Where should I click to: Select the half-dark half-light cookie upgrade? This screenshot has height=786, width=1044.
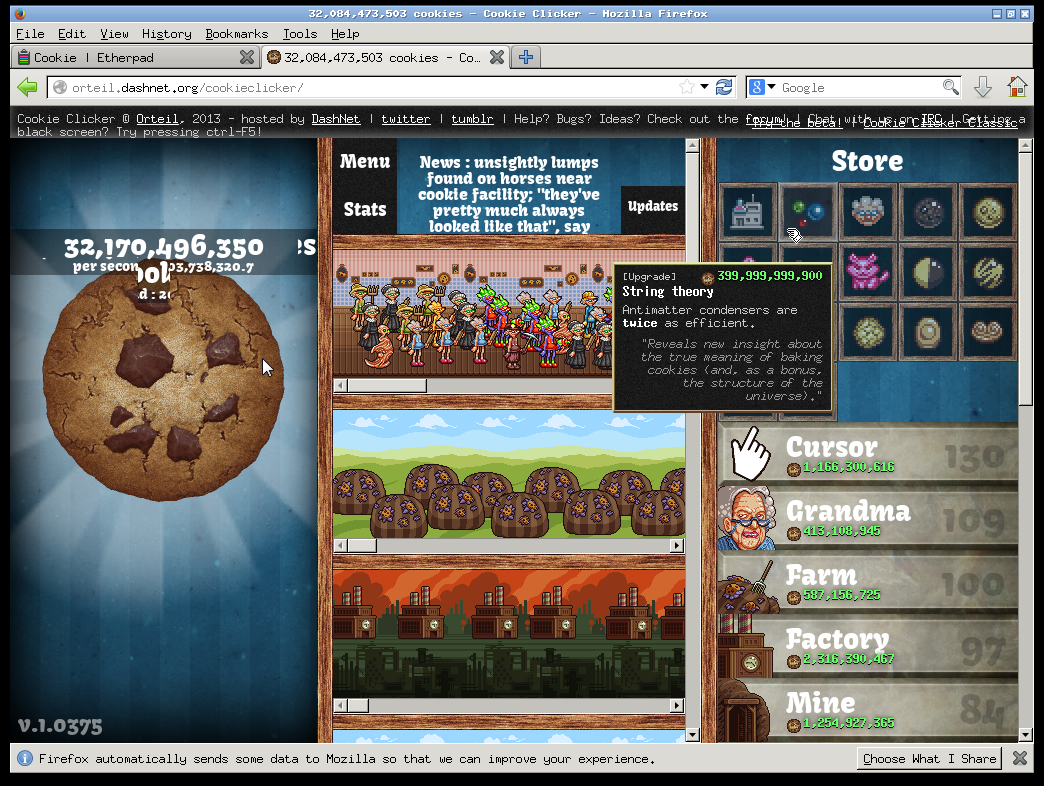click(x=927, y=272)
